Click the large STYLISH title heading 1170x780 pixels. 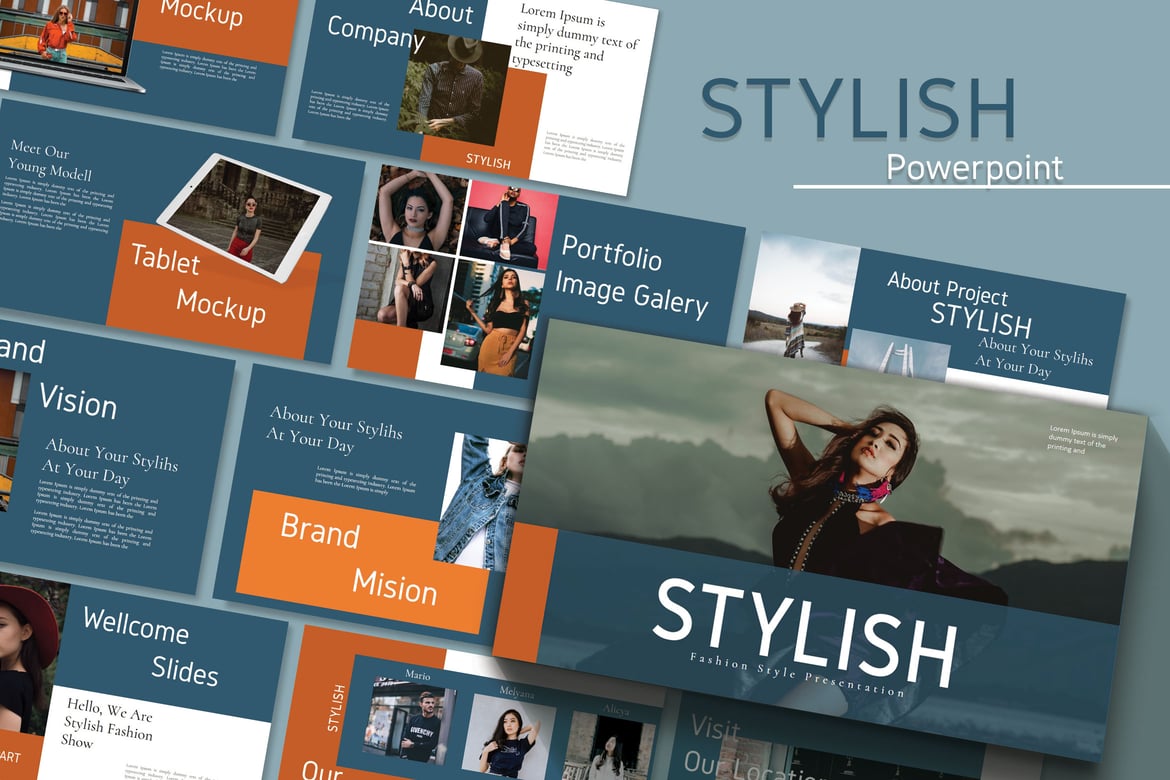point(858,110)
